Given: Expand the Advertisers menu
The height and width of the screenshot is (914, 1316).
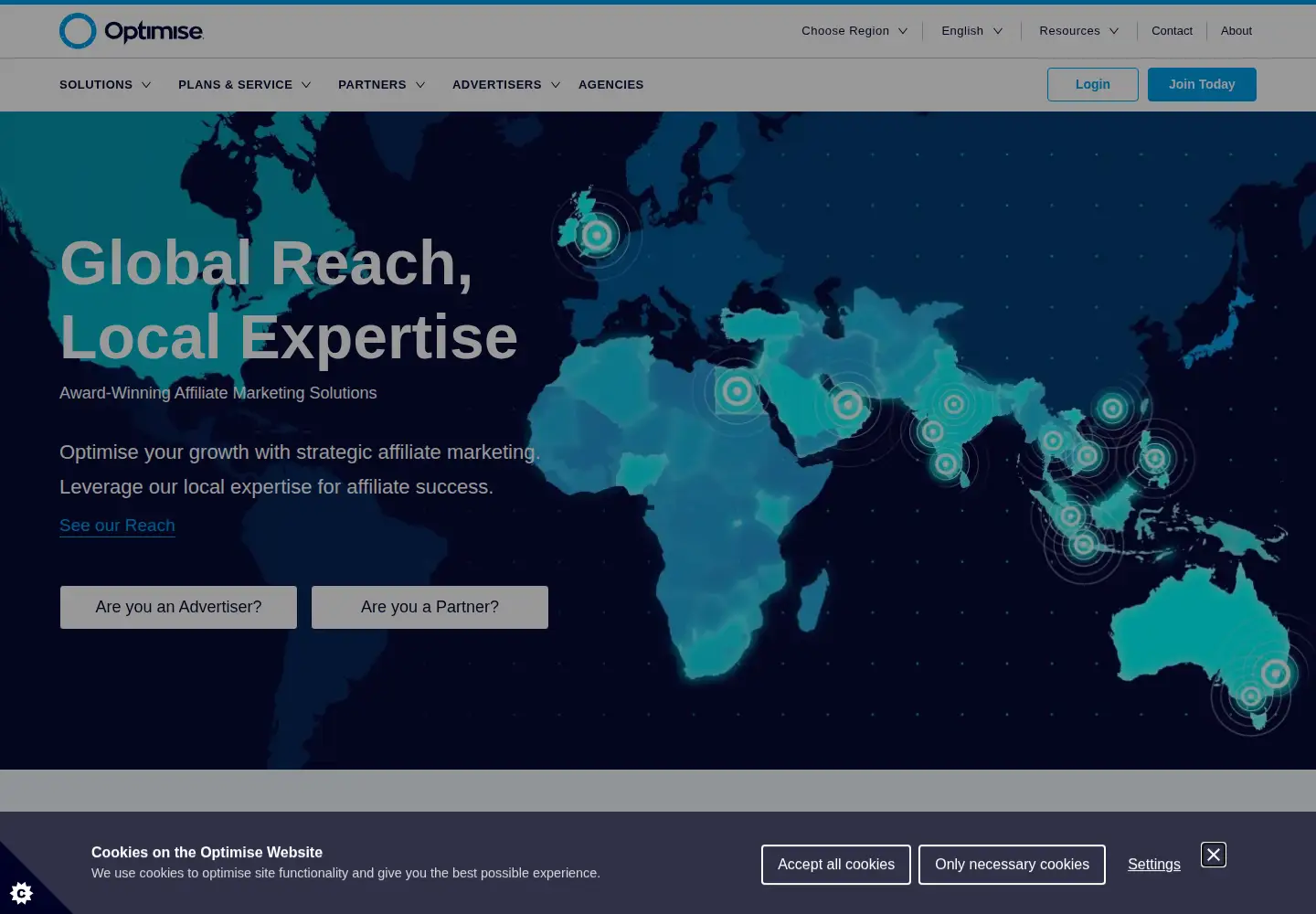Looking at the screenshot, I should (x=506, y=85).
